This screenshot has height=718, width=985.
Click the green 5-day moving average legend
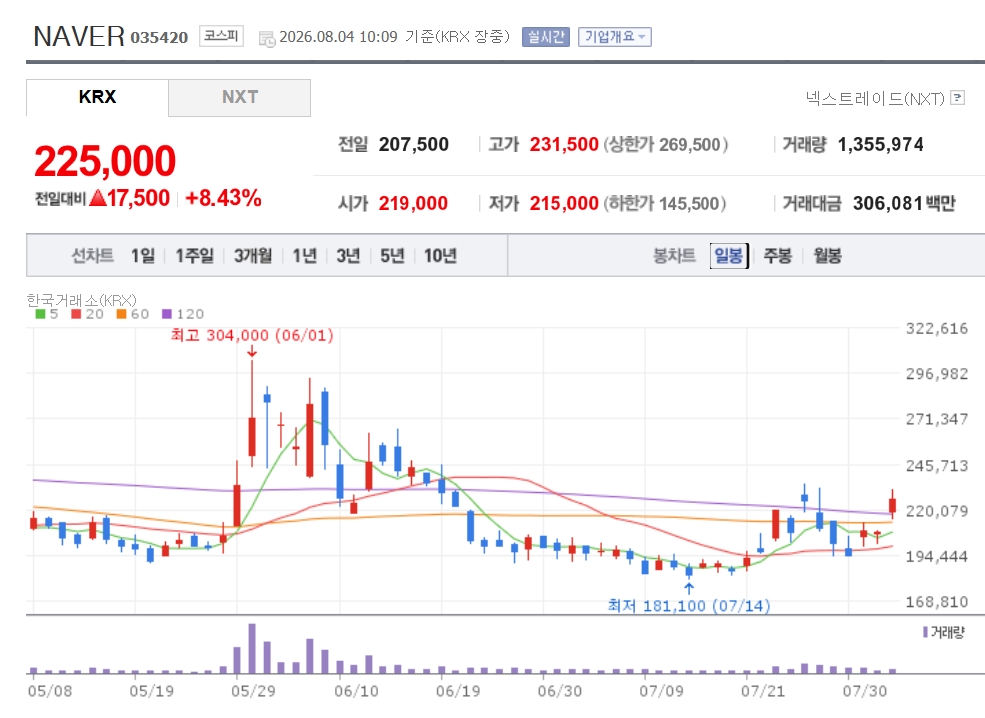[x=47, y=314]
